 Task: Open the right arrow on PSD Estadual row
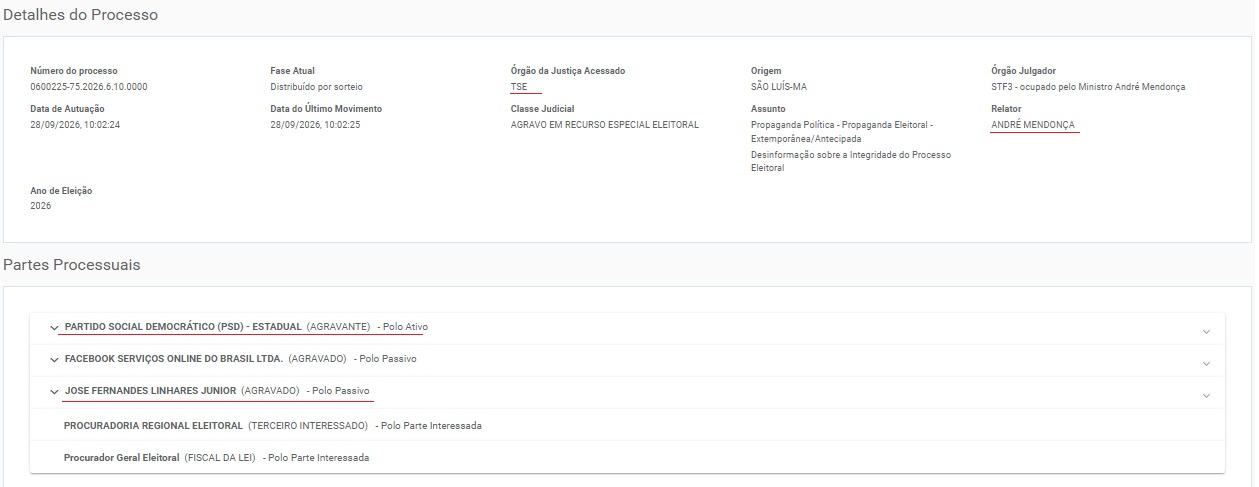[1206, 331]
